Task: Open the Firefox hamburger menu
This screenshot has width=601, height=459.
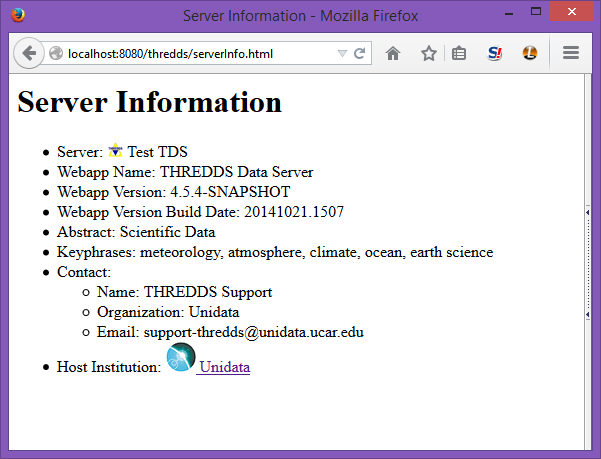Action: 571,53
